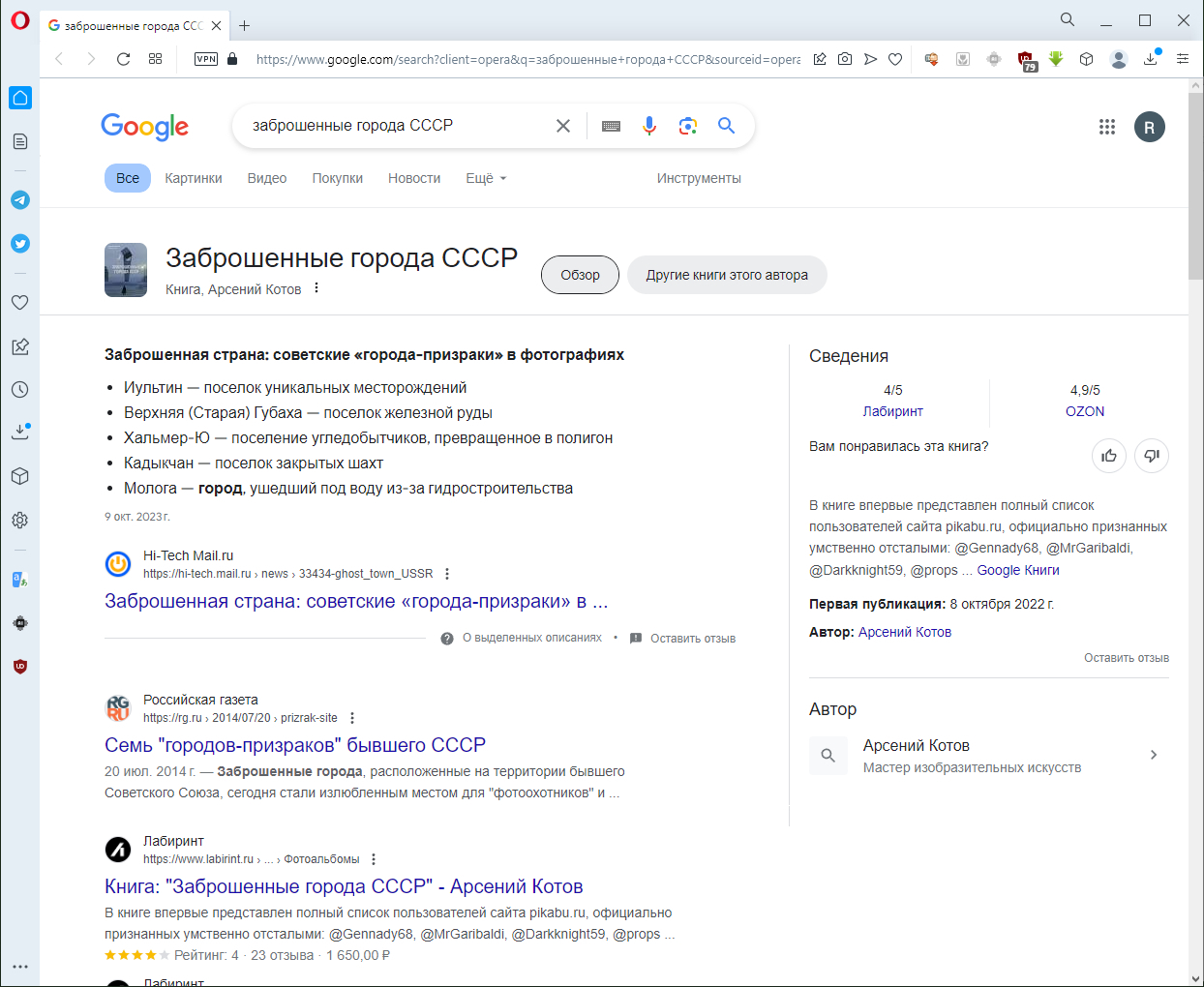The image size is (1204, 987).
Task: Click the page vertical scrollbar thumb
Action: [x=1195, y=188]
